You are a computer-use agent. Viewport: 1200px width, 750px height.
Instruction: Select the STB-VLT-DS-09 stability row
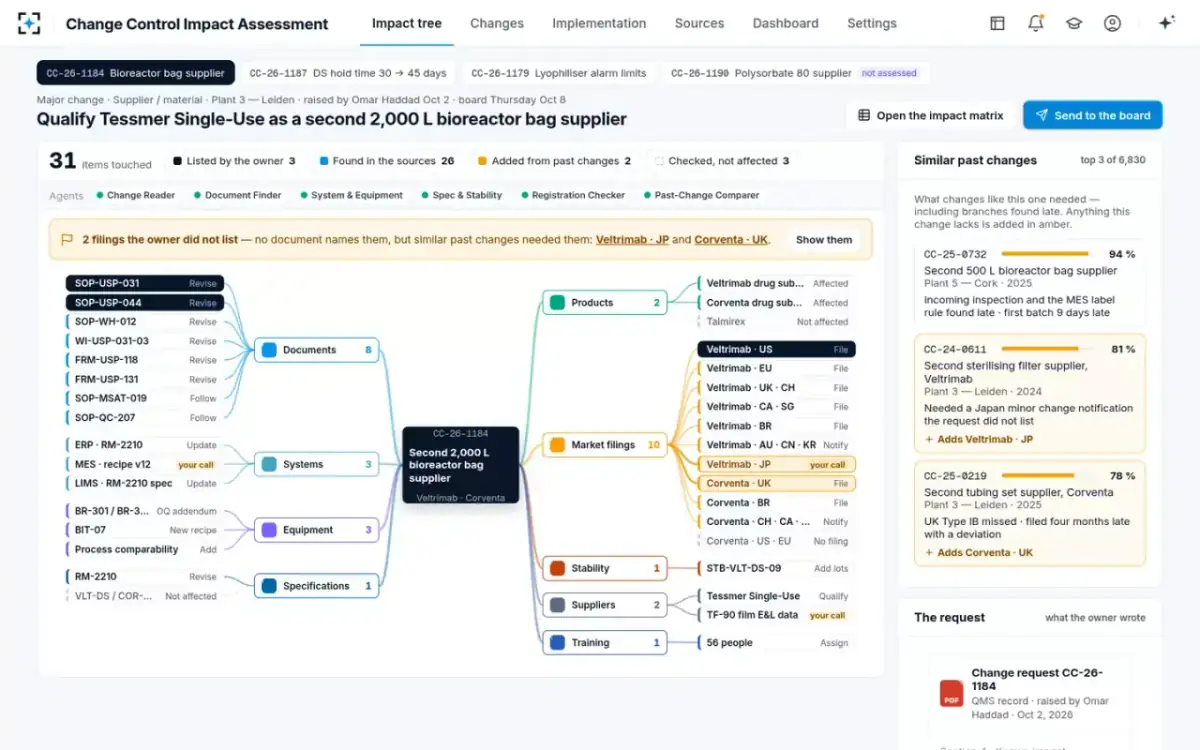coord(776,568)
